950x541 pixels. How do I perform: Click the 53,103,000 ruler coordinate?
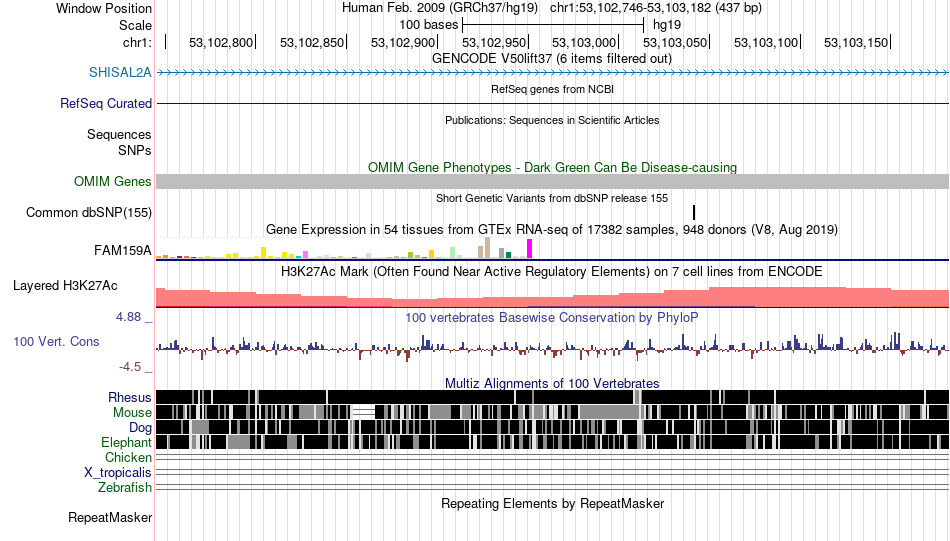pos(584,42)
